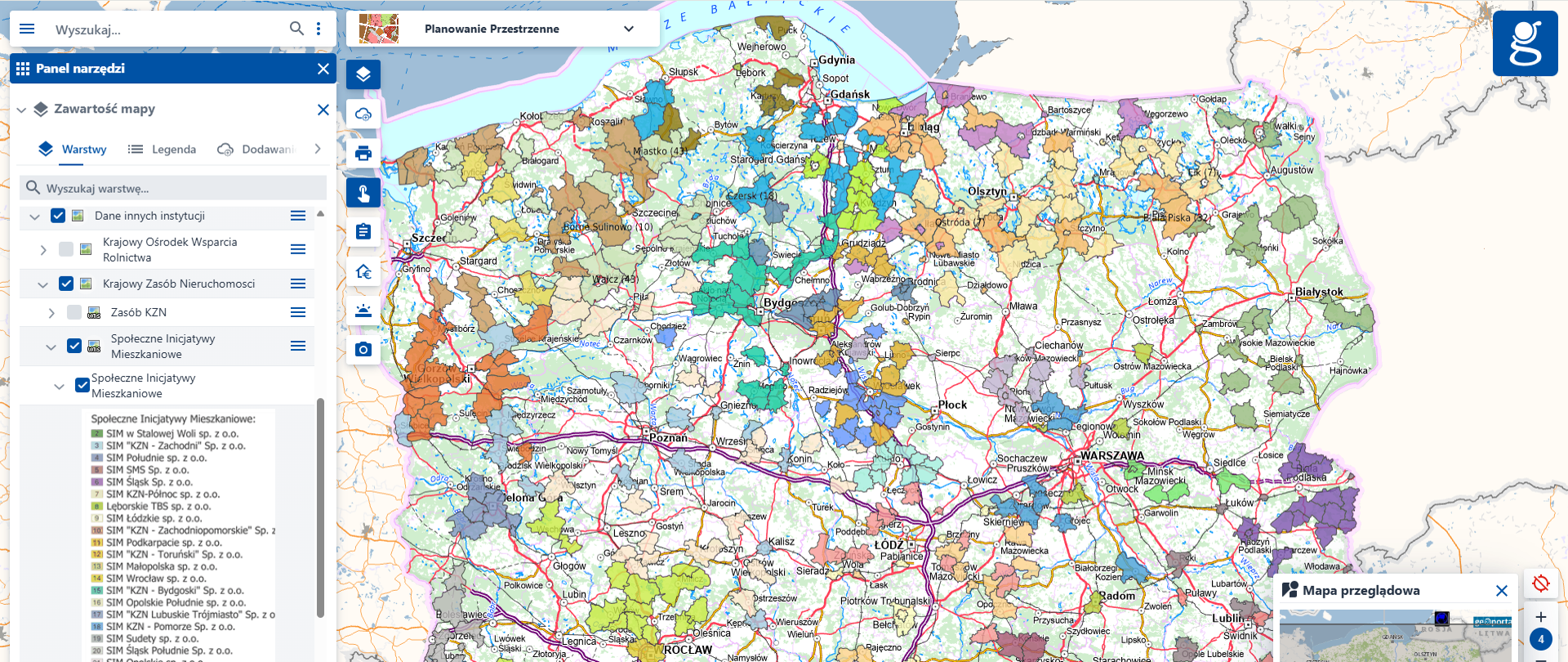Close the Panel narzędzi tools panel

[323, 69]
